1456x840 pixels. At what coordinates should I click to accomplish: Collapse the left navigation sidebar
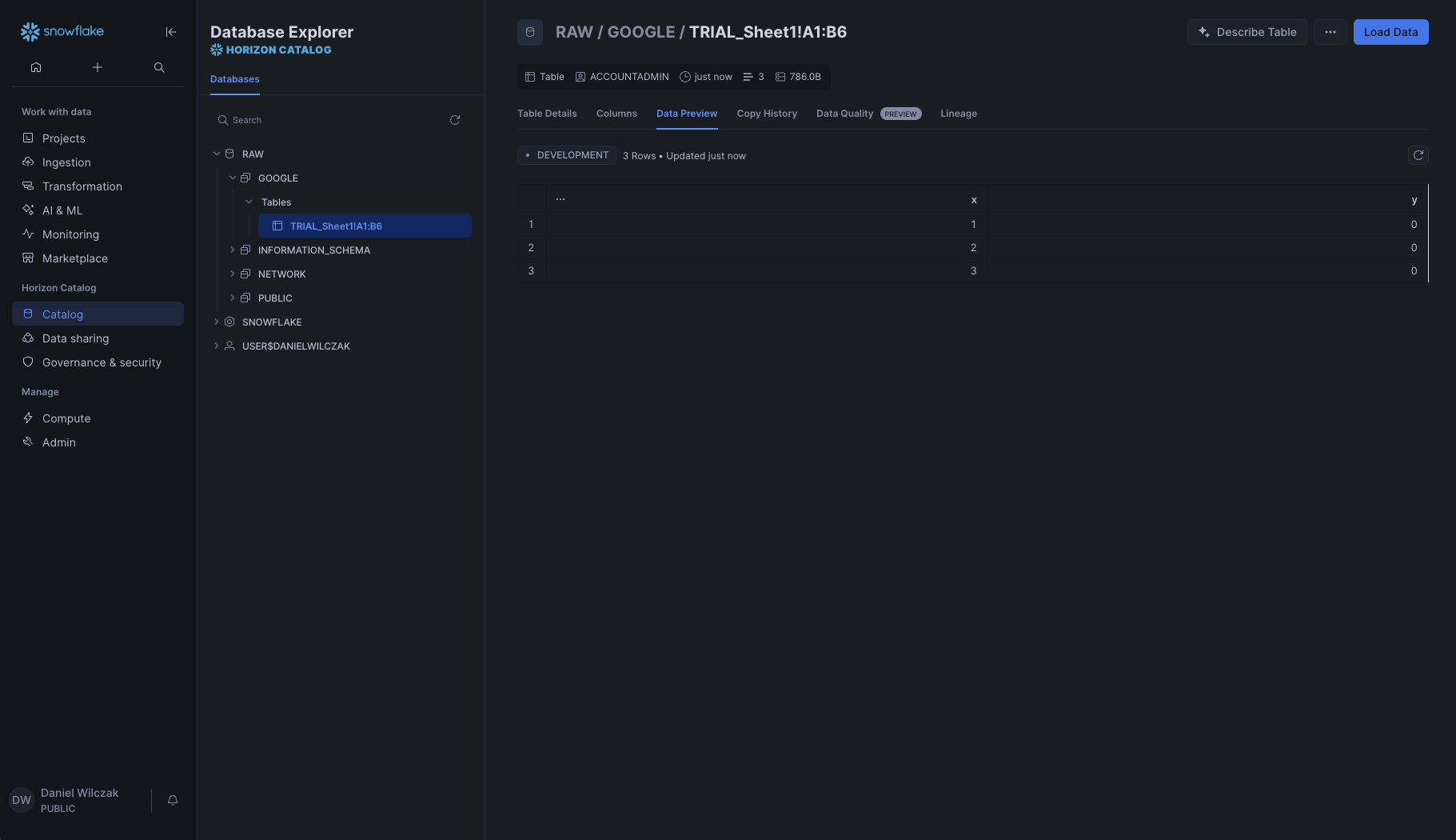click(170, 32)
